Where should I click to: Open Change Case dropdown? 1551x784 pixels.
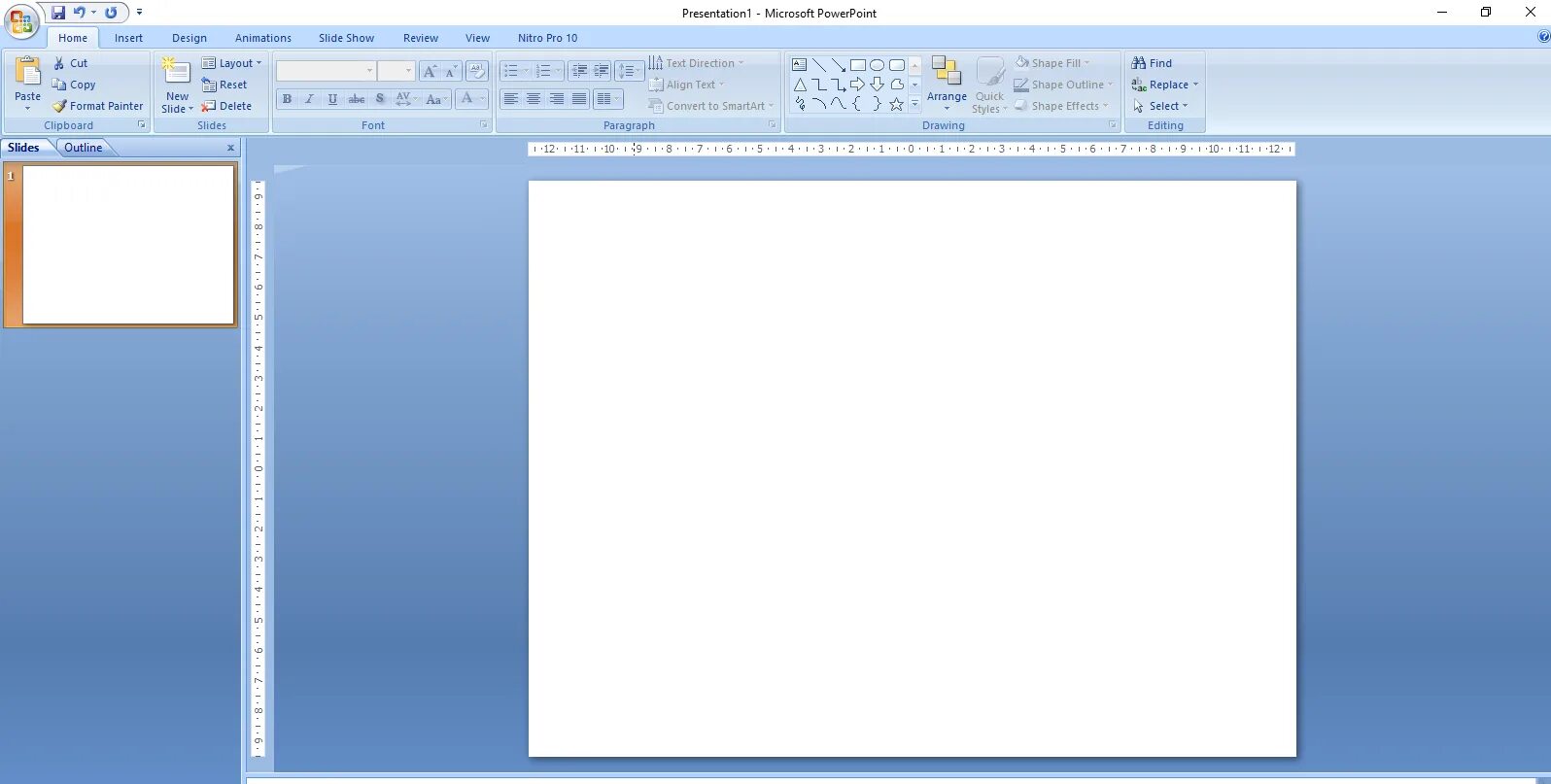pyautogui.click(x=436, y=99)
